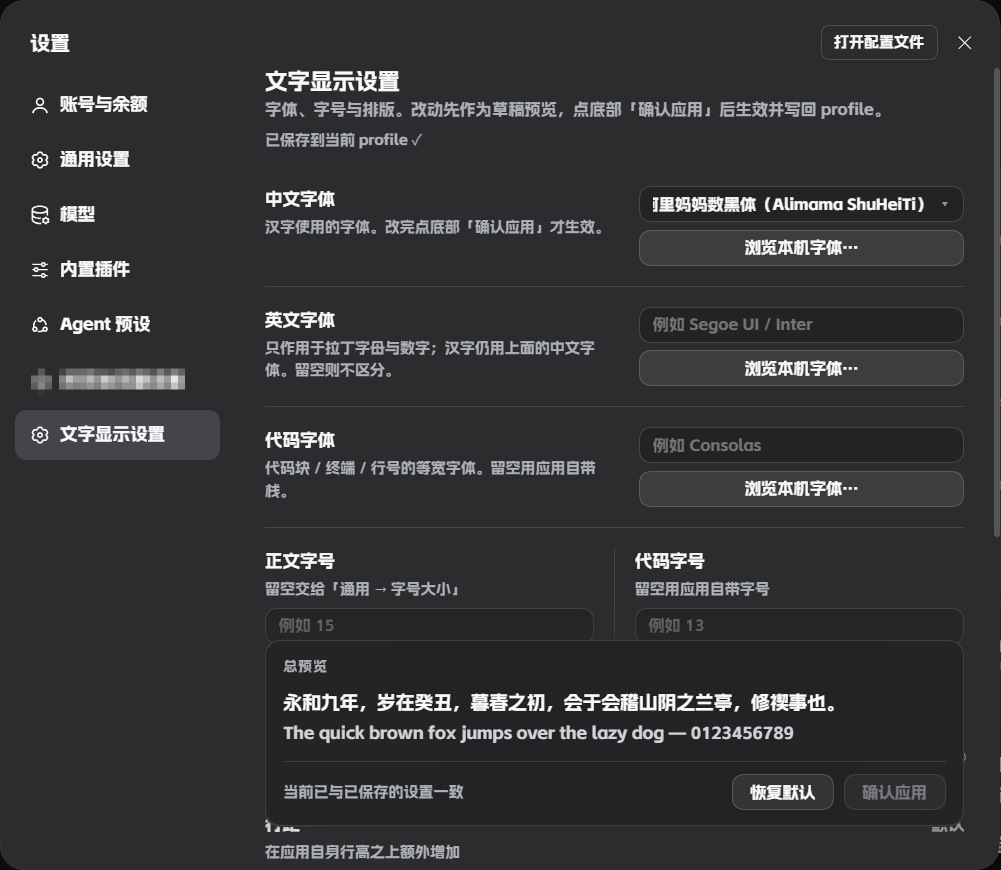Browse local fonts for 代码字体
This screenshot has width=1001, height=870.
tap(801, 489)
